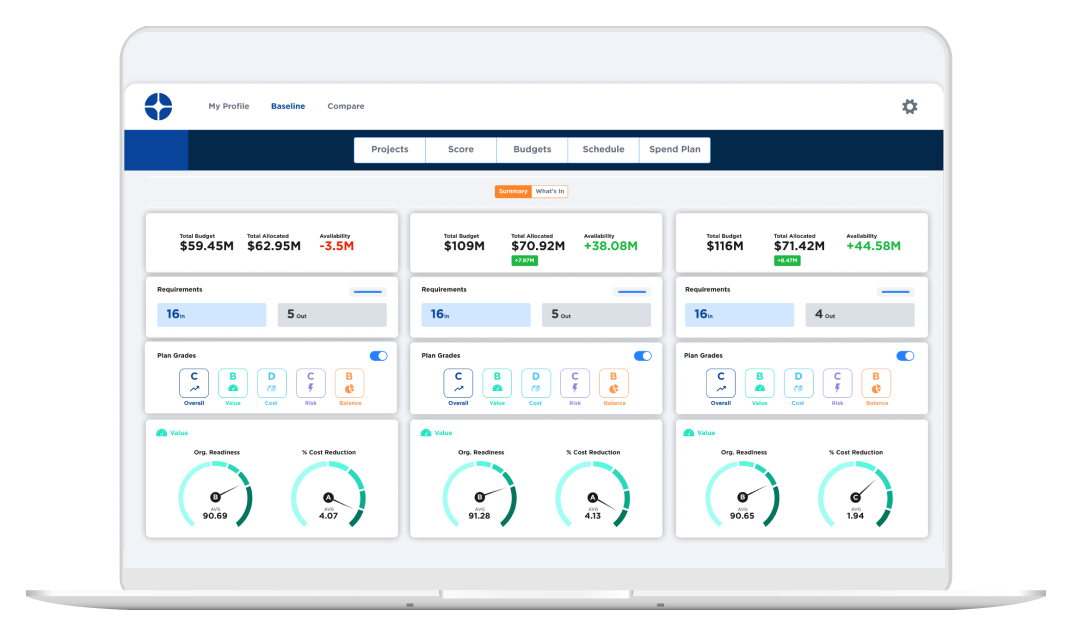
Task: Toggle Plan Grades in the right card
Action: click(905, 355)
